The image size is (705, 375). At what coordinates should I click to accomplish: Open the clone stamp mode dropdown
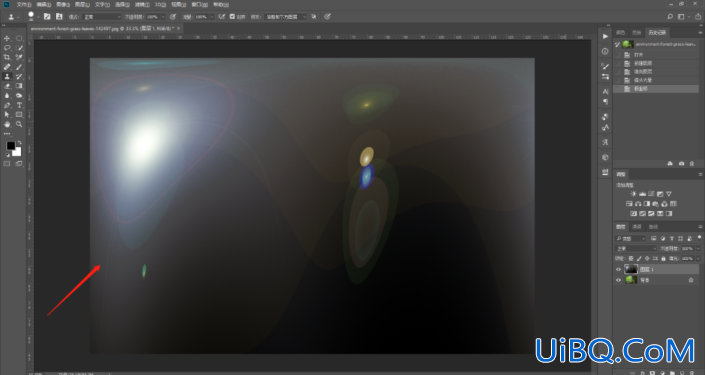point(102,17)
